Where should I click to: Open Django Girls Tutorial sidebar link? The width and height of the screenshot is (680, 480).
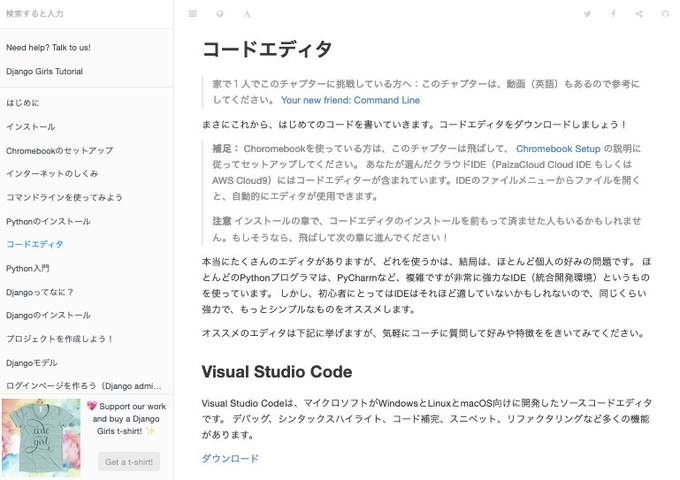point(45,72)
